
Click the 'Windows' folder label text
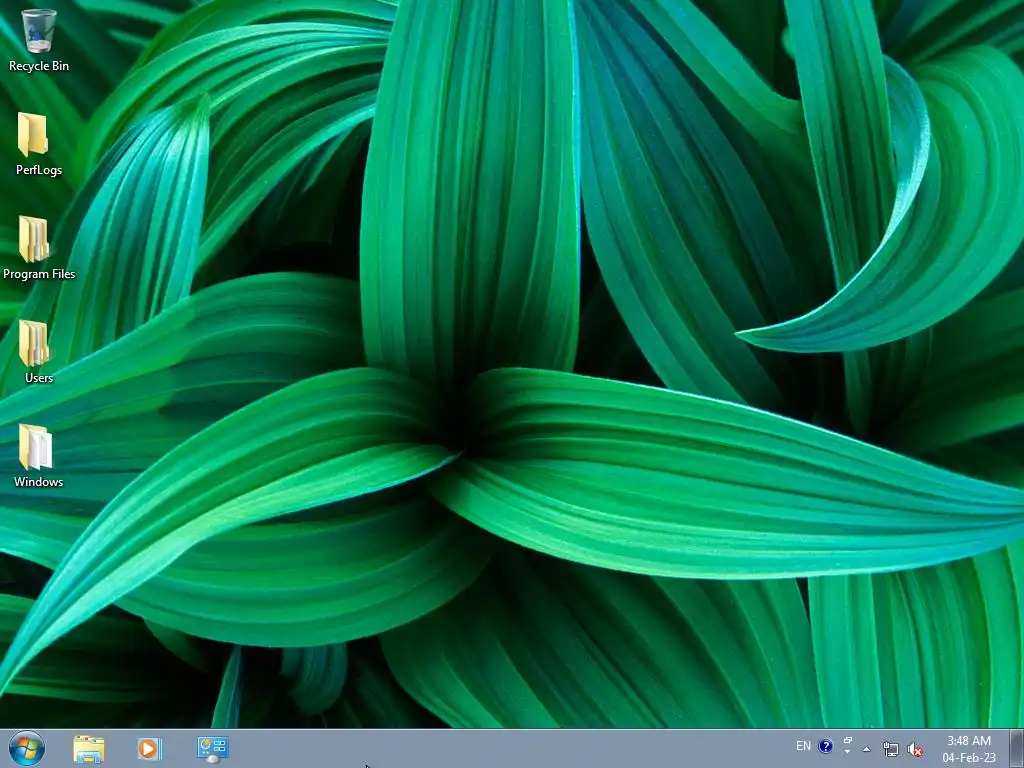(x=39, y=482)
